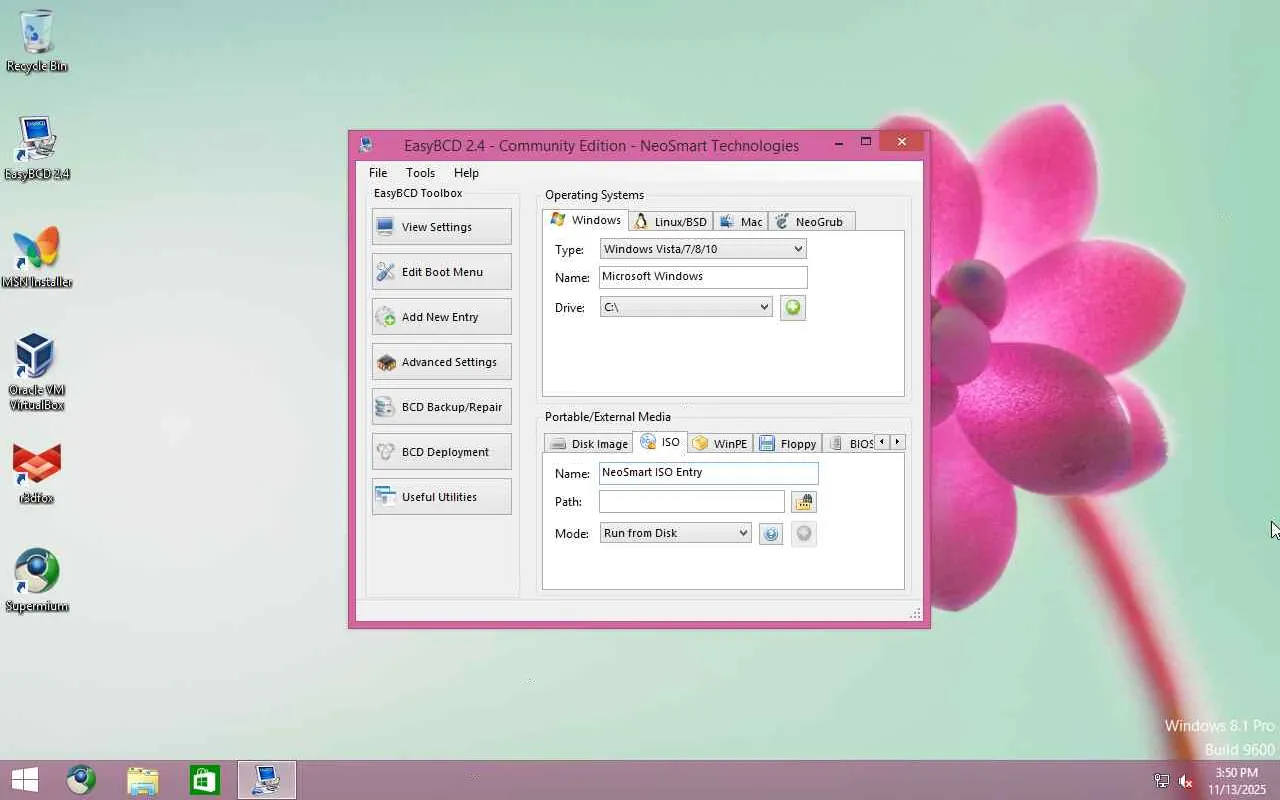This screenshot has width=1280, height=800.
Task: Open the NeoGrub tab
Action: click(x=811, y=222)
